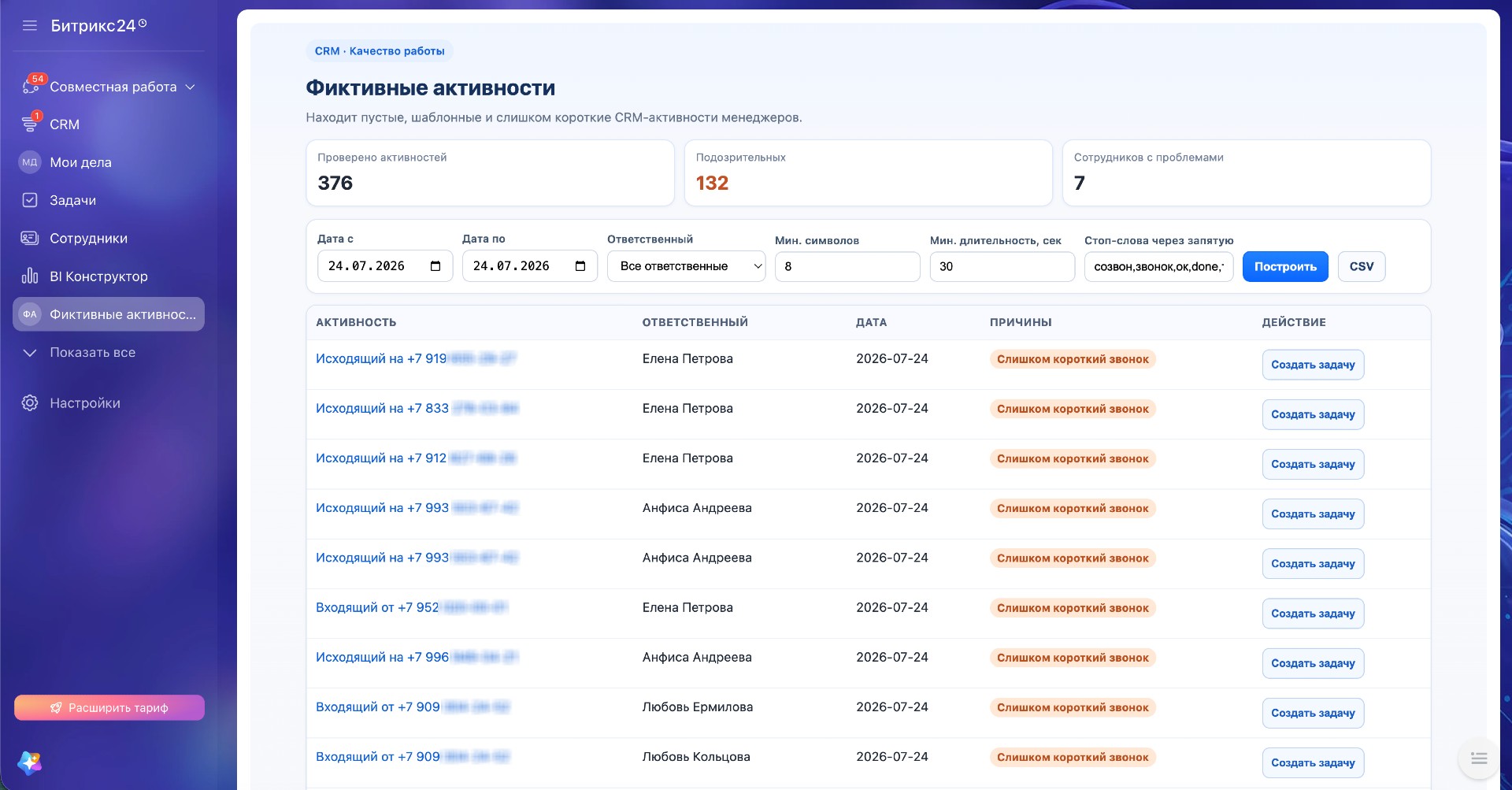Select the Фиктивные активности sidebar item
The image size is (1512, 790).
coord(109,314)
